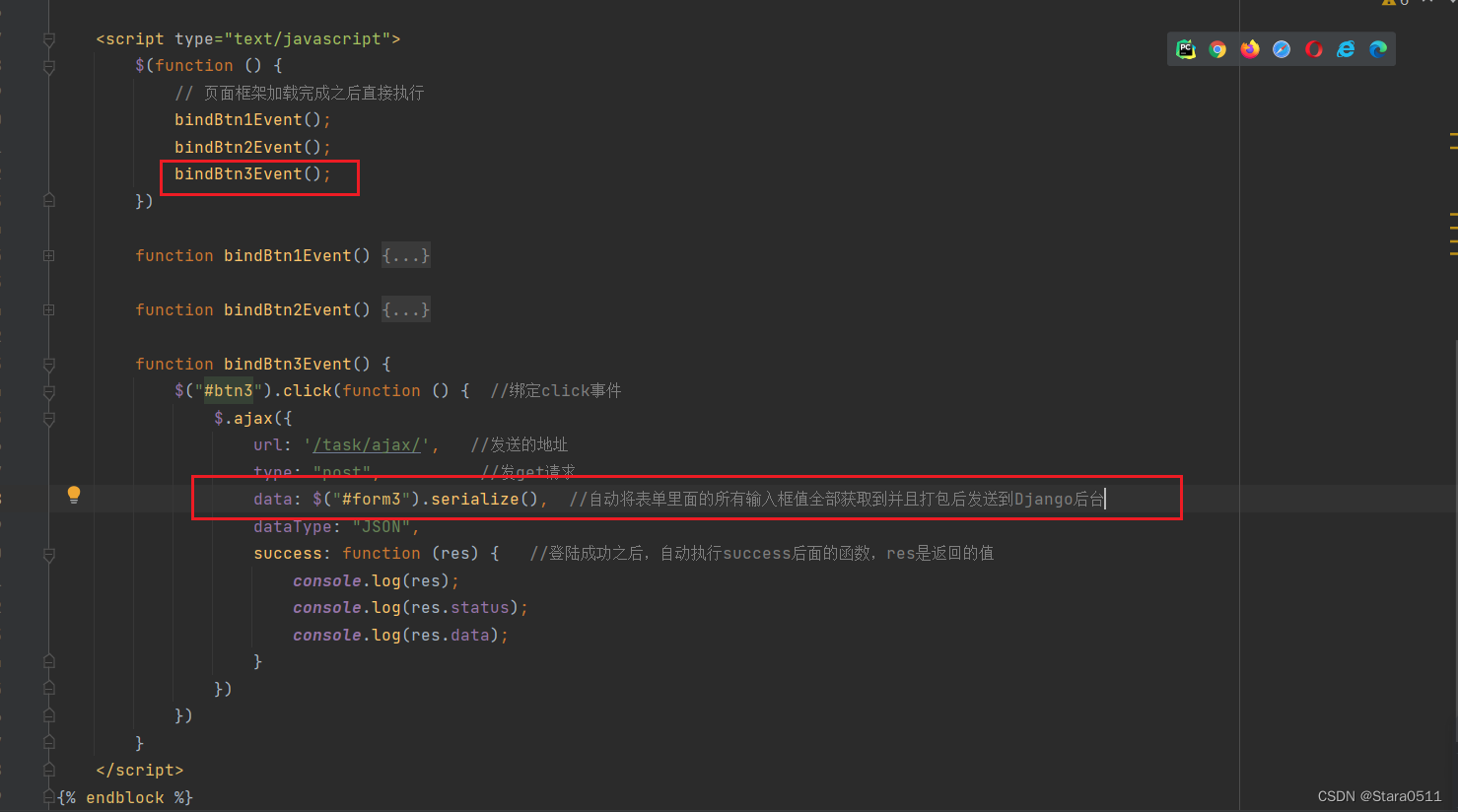Viewport: 1458px width, 812px height.
Task: Click console.log(res); statement
Action: (x=376, y=581)
